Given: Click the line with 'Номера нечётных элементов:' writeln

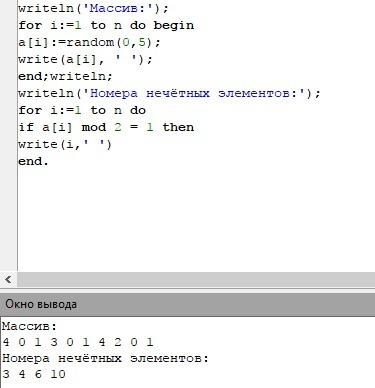Looking at the screenshot, I should 169,93.
